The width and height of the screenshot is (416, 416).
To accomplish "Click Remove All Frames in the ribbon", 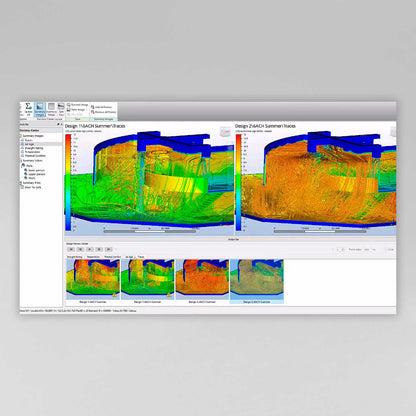I will 103,112.
